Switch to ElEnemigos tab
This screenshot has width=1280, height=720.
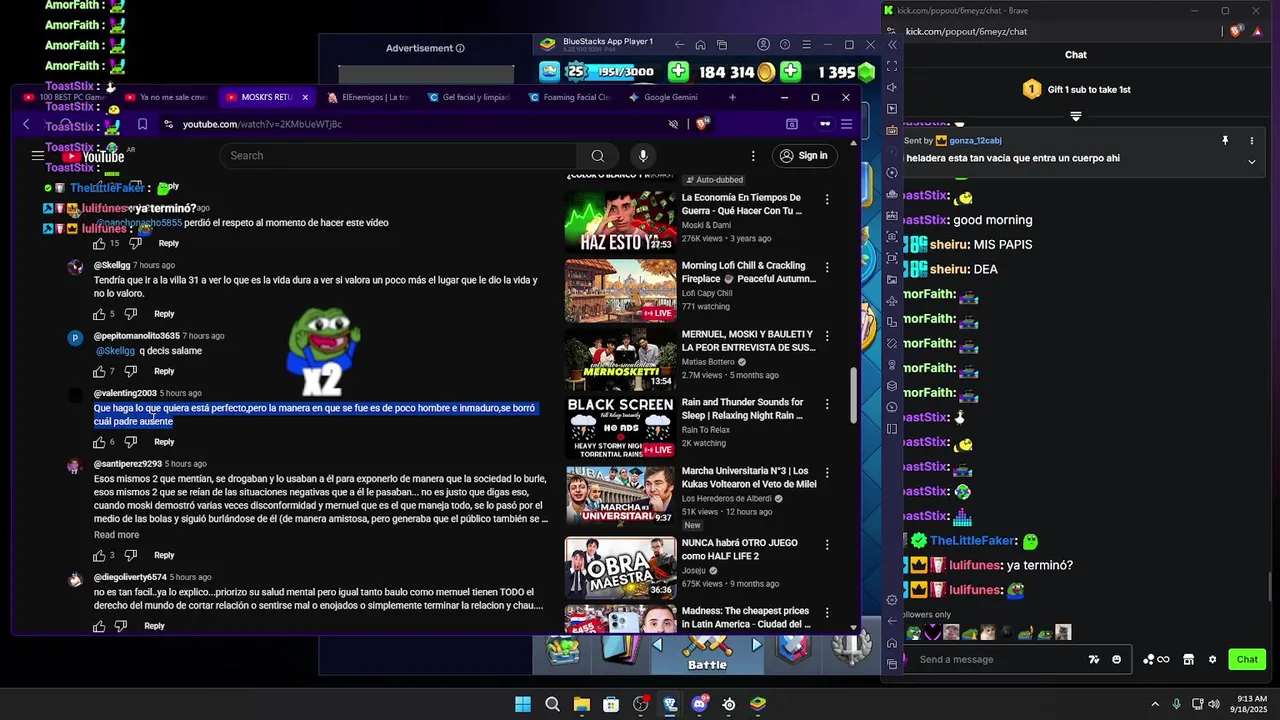pos(368,97)
